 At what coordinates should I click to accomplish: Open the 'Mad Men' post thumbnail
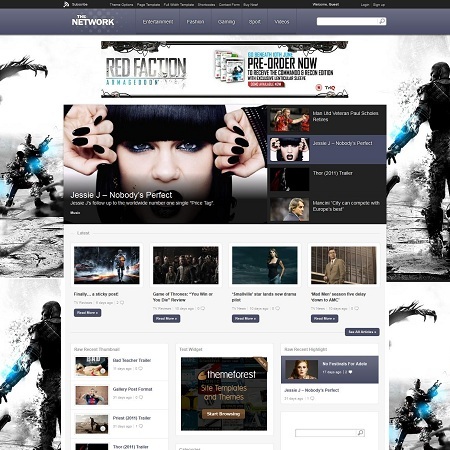coord(344,265)
